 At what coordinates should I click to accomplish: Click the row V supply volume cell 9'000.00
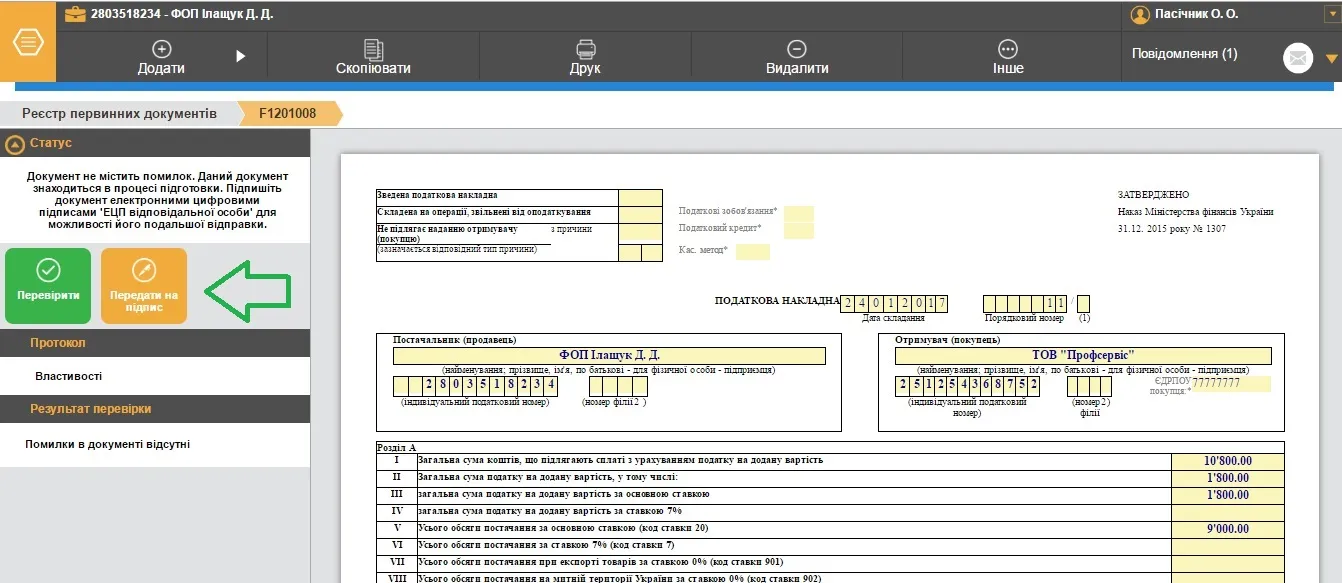(1227, 530)
